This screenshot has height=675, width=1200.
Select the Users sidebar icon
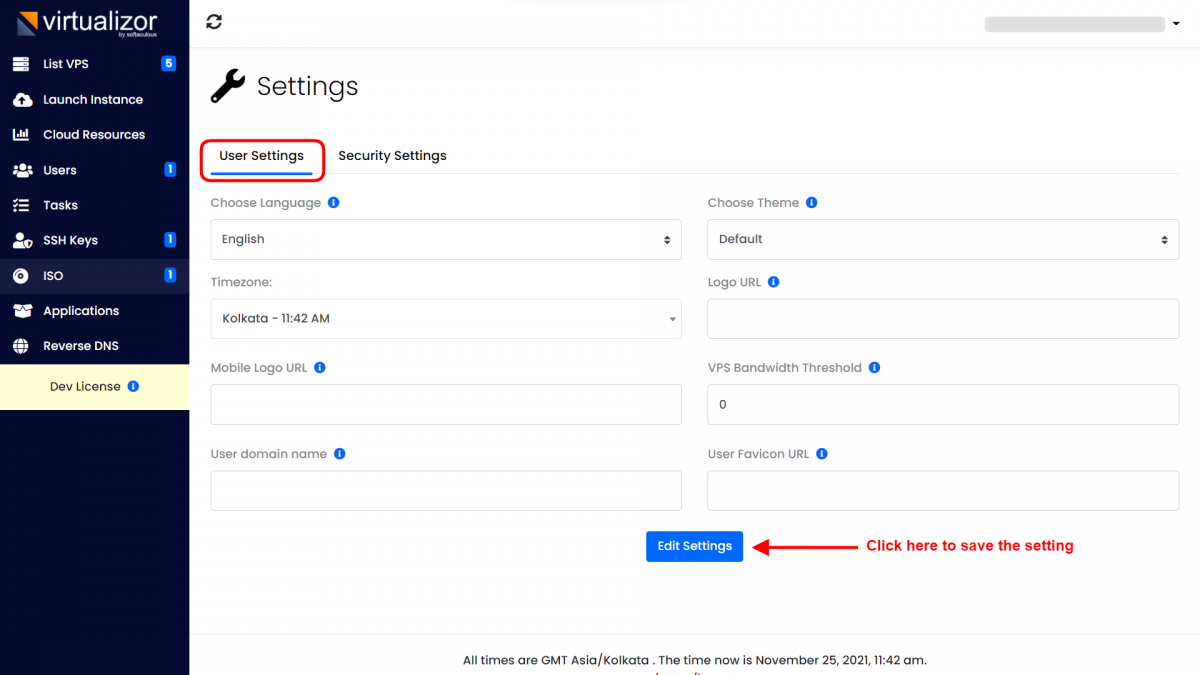click(22, 170)
